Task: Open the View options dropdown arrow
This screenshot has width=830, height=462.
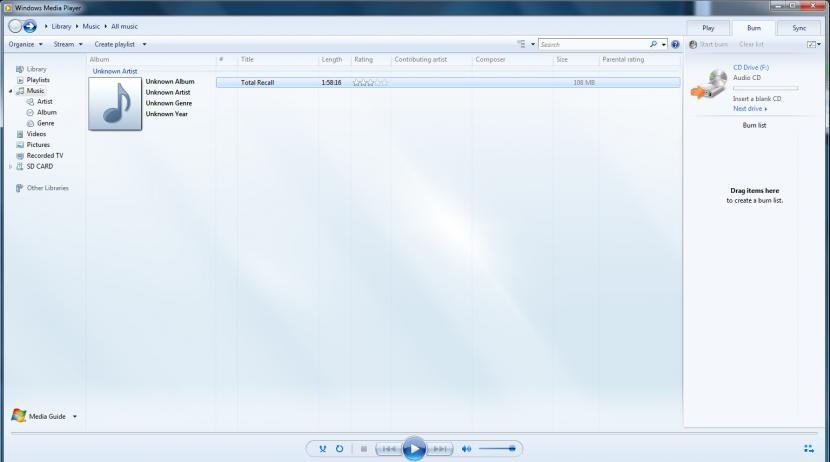Action: 533,44
